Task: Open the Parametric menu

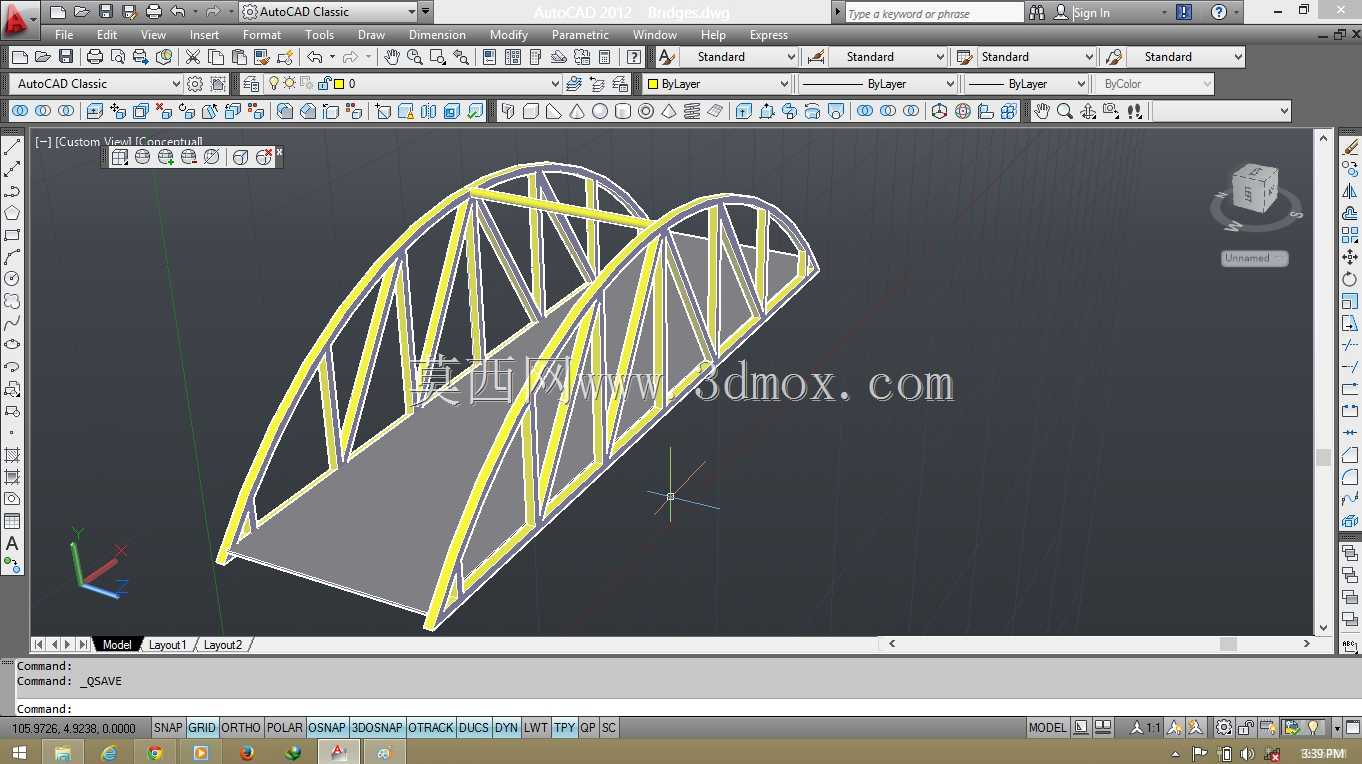Action: pos(580,35)
